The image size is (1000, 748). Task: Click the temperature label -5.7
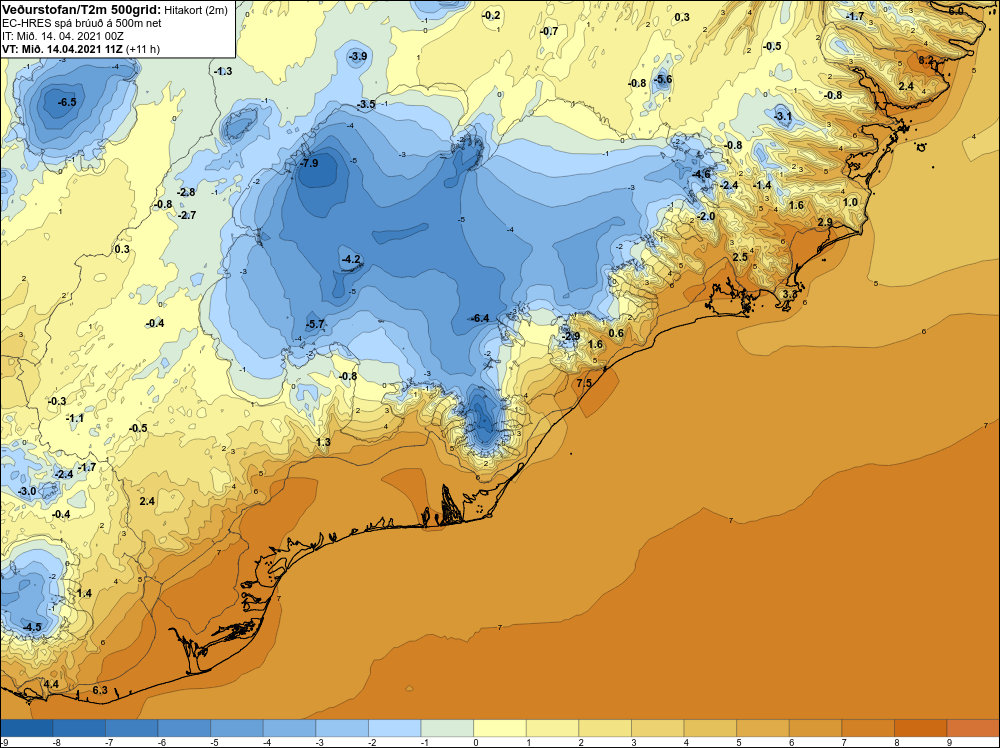coord(315,325)
